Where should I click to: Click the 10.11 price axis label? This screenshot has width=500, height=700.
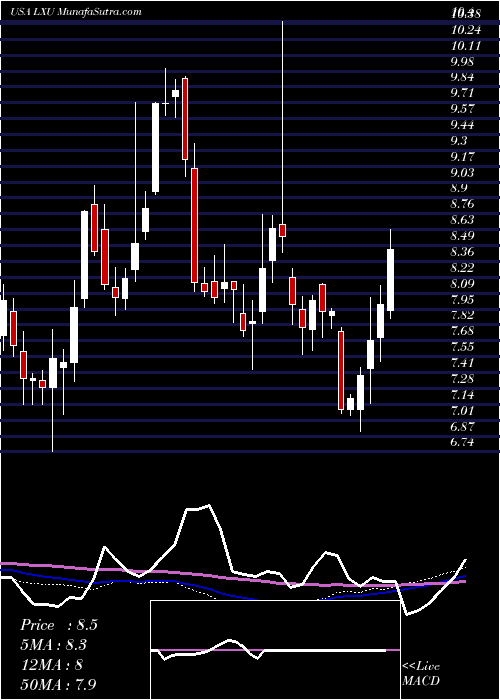point(466,46)
